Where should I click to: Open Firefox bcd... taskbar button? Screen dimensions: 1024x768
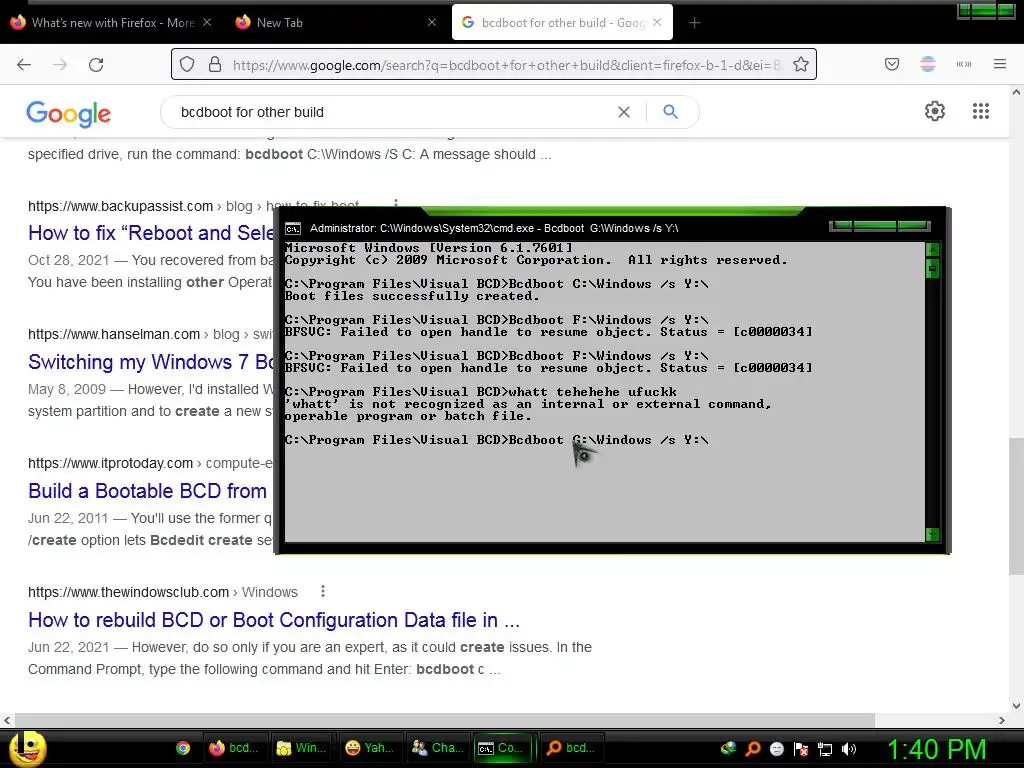[234, 748]
